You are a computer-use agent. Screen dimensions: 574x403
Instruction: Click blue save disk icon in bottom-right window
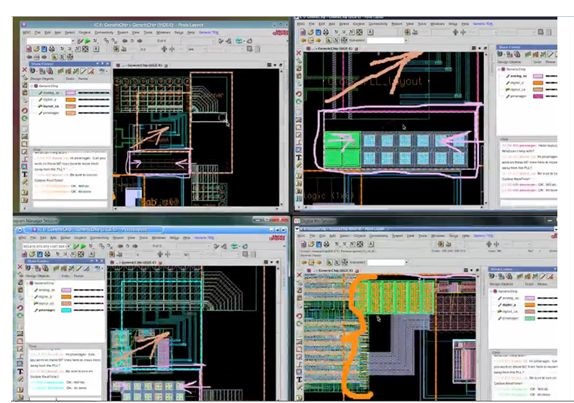318,244
